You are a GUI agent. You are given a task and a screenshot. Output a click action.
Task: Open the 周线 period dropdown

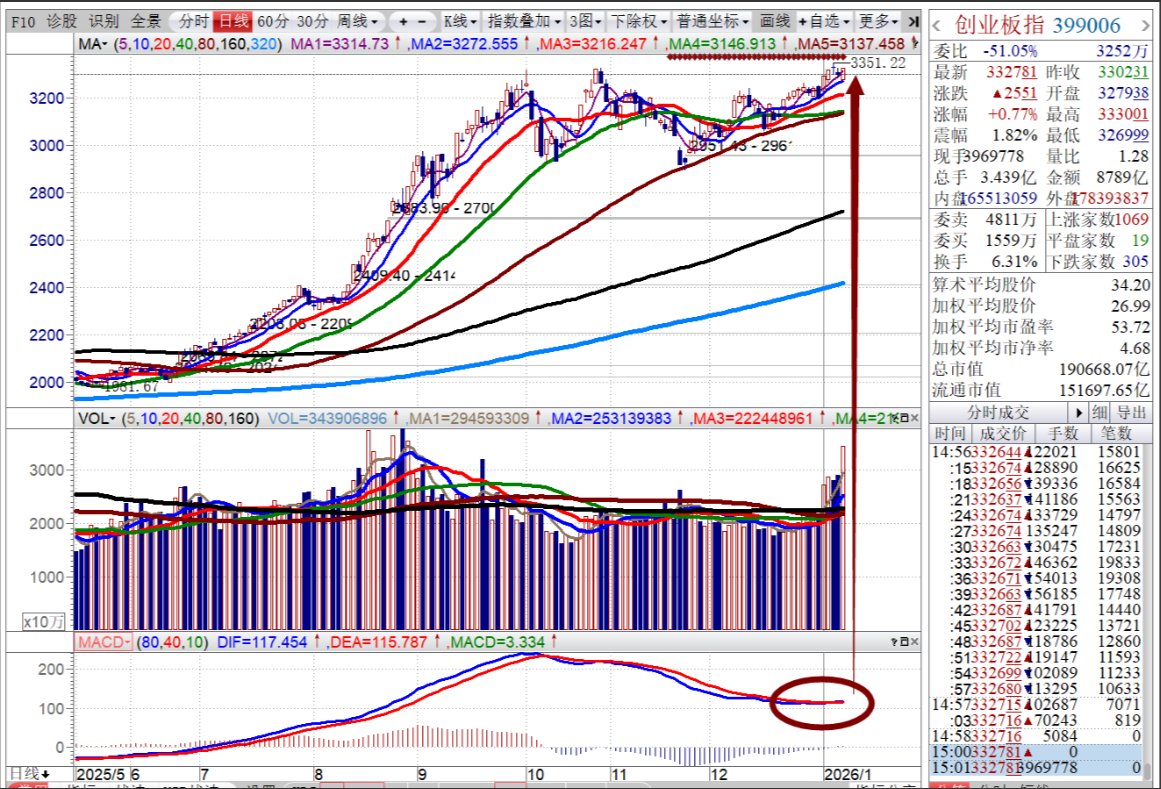point(357,21)
